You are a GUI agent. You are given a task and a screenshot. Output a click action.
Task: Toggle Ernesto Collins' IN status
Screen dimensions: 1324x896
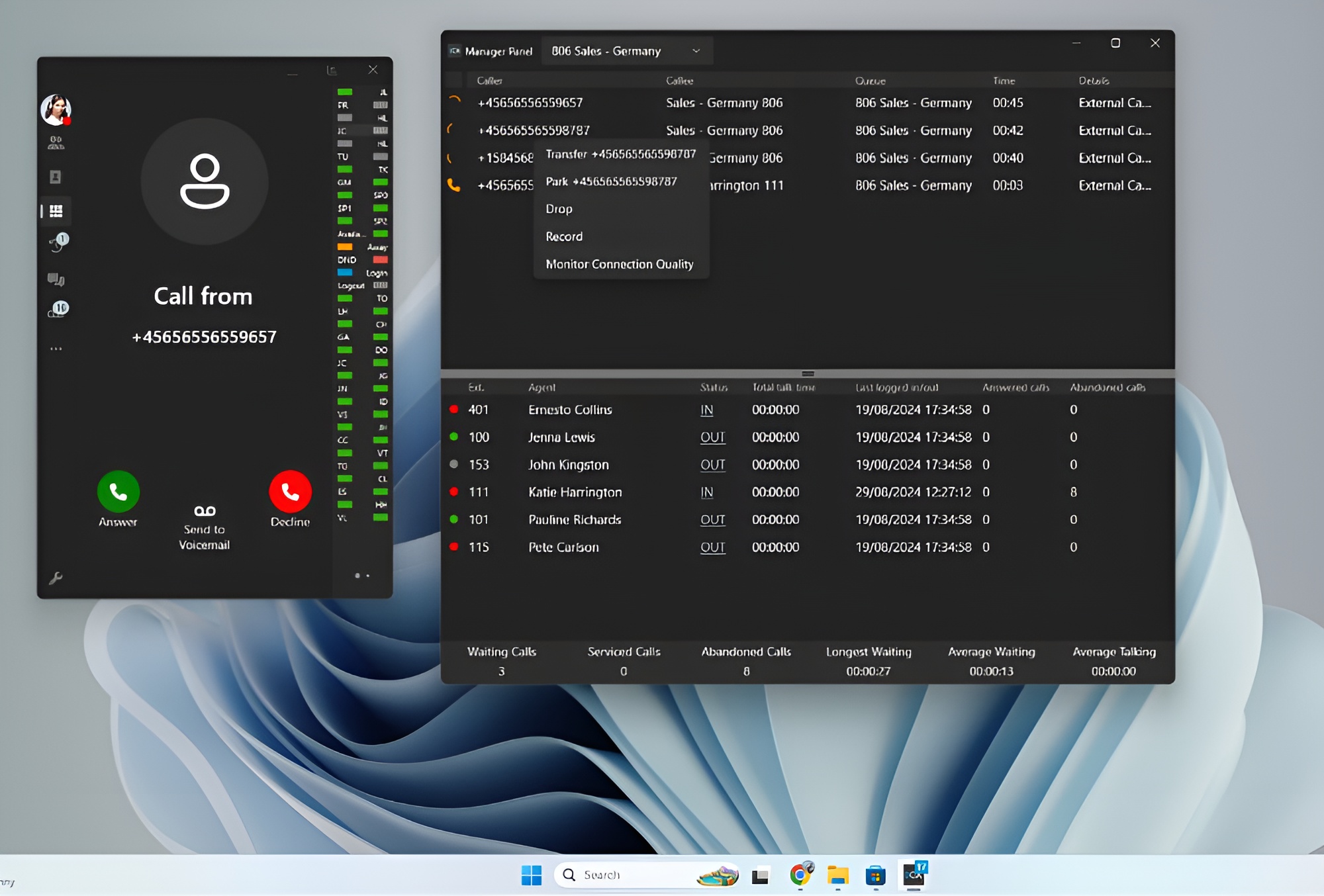tap(706, 410)
